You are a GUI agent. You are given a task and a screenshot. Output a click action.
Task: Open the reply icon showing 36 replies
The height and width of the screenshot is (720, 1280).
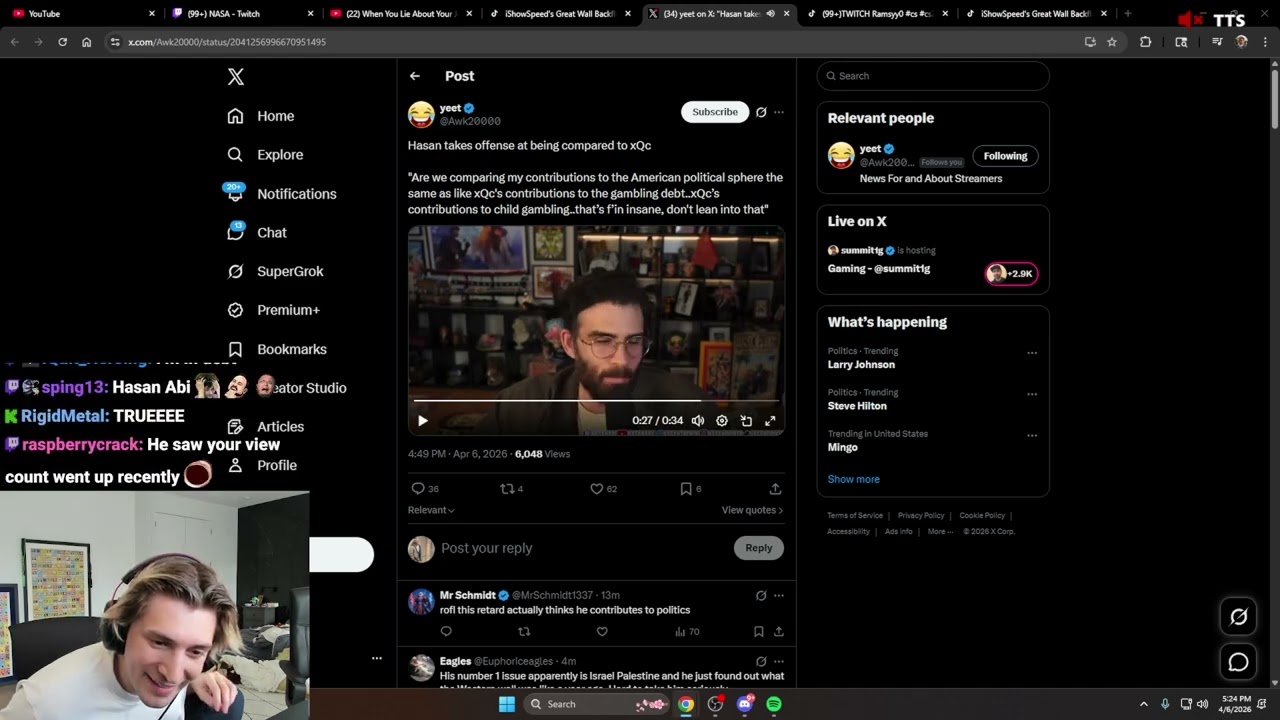tap(425, 489)
